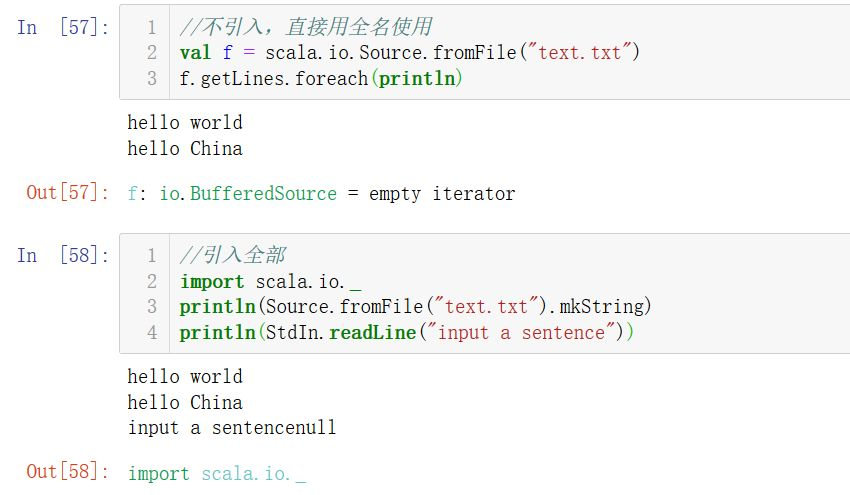Click the println(Source.fromFile line in cell 58
The height and width of the screenshot is (495, 850).
point(415,307)
